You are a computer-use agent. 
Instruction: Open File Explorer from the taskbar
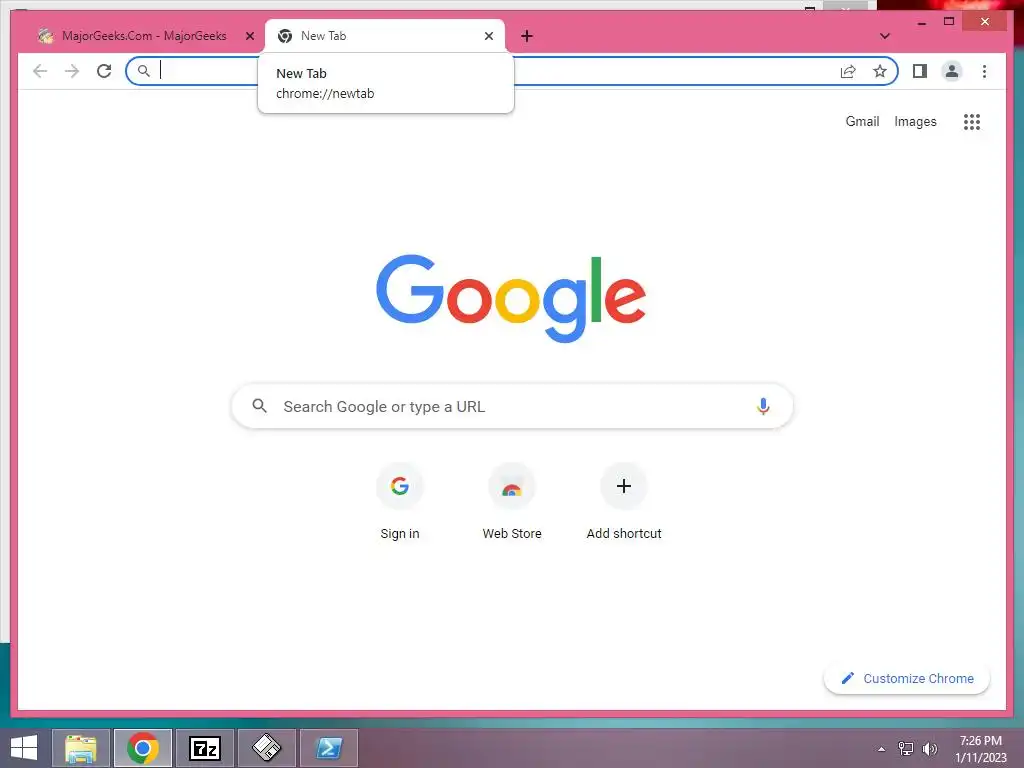[81, 748]
